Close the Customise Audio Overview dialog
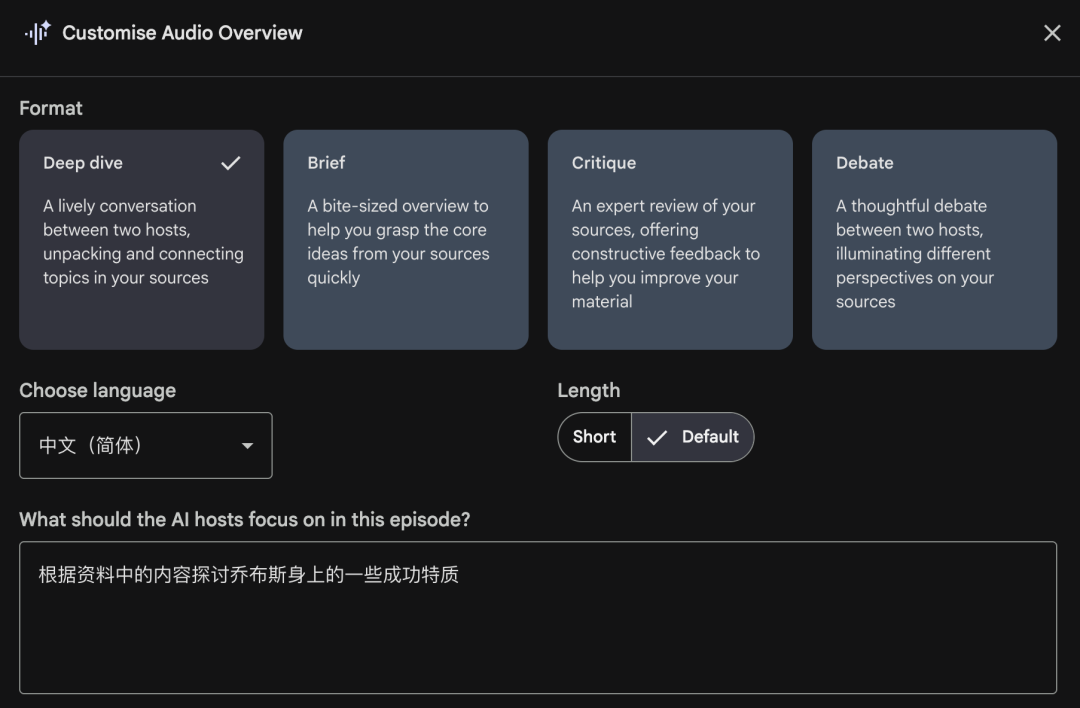 (1052, 32)
